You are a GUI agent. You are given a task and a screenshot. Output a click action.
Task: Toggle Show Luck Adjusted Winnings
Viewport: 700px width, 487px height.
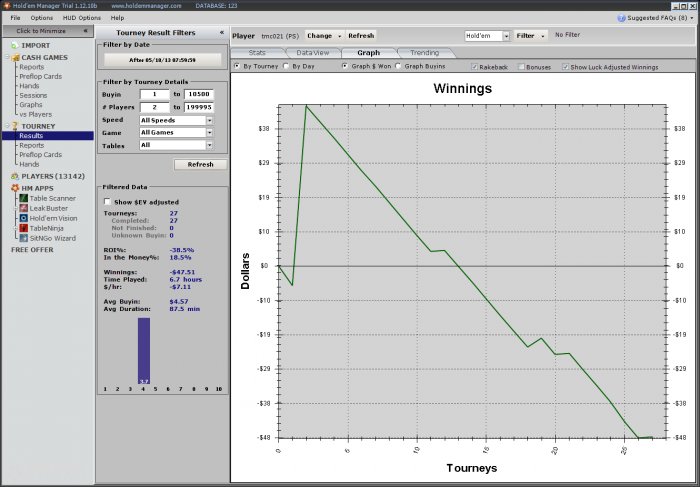(565, 66)
